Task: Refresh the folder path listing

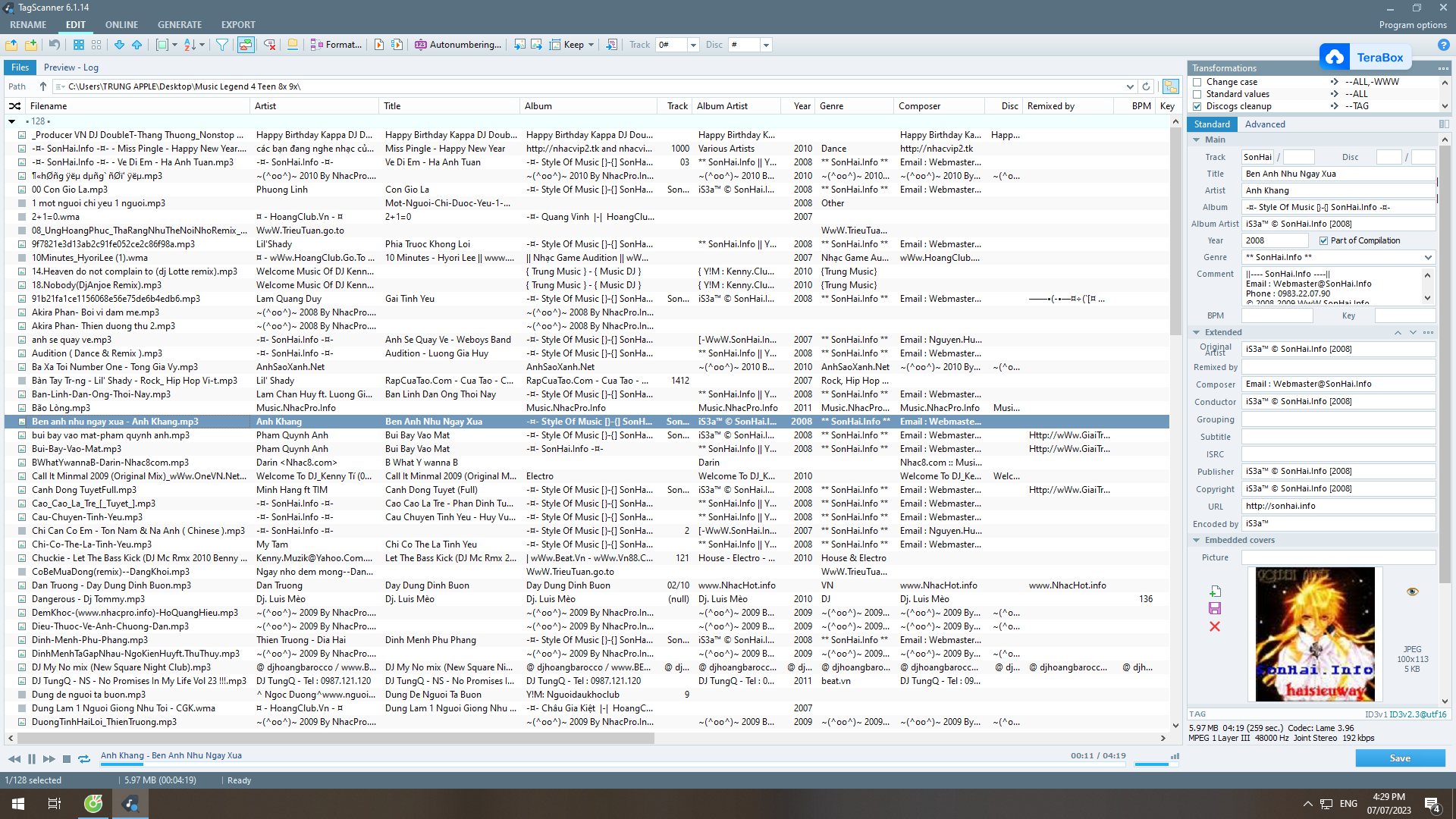Action: [1147, 86]
